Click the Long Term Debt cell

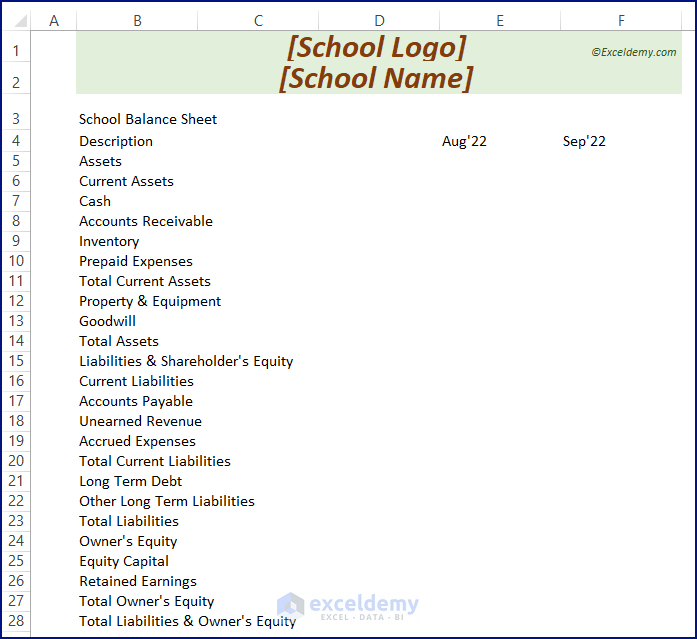(130, 481)
